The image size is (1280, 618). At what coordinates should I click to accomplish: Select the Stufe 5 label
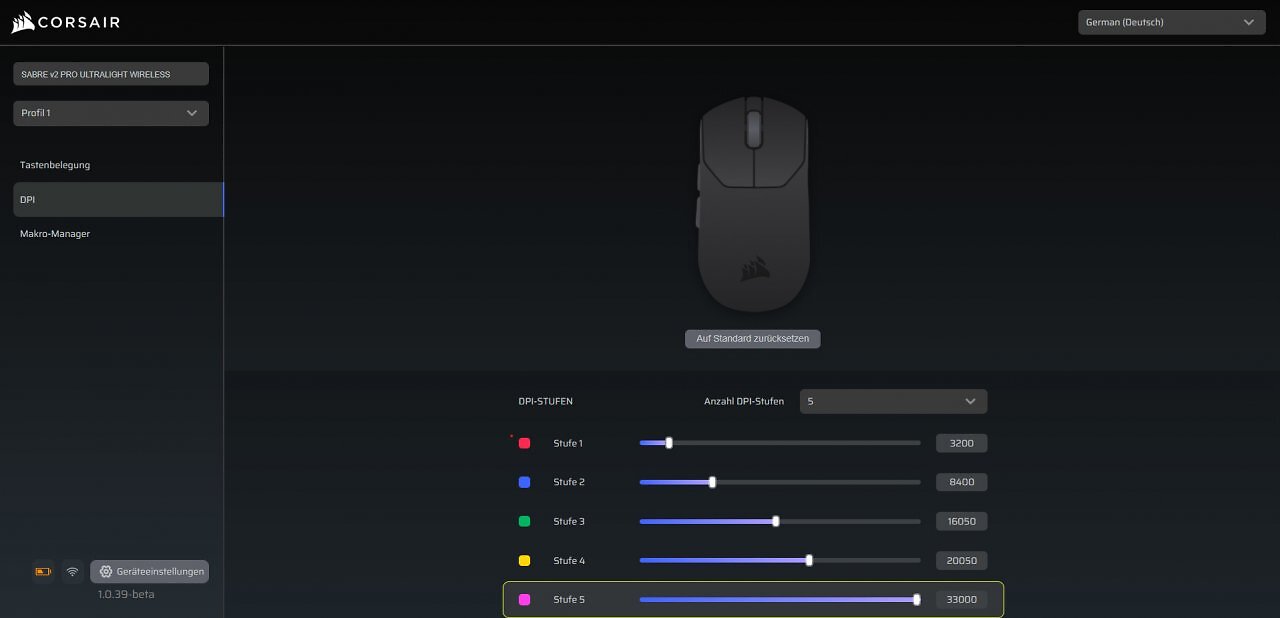[569, 600]
